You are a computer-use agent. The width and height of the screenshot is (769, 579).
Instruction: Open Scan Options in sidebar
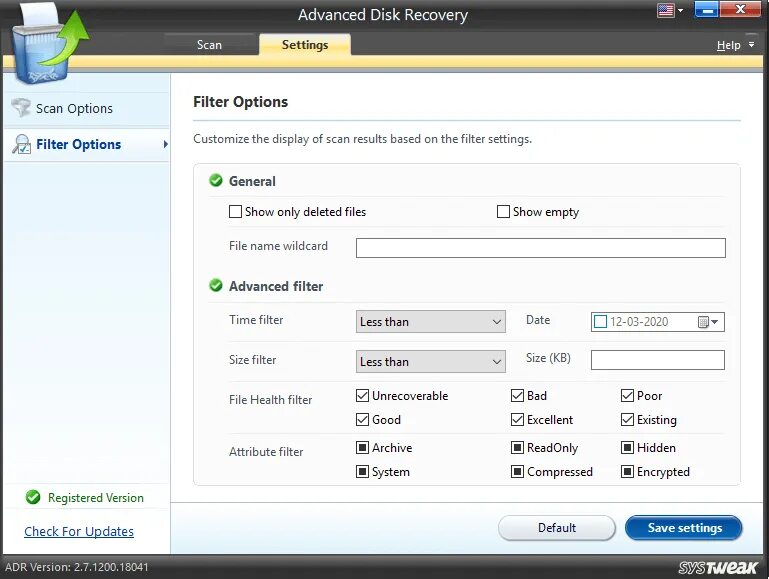click(x=86, y=108)
